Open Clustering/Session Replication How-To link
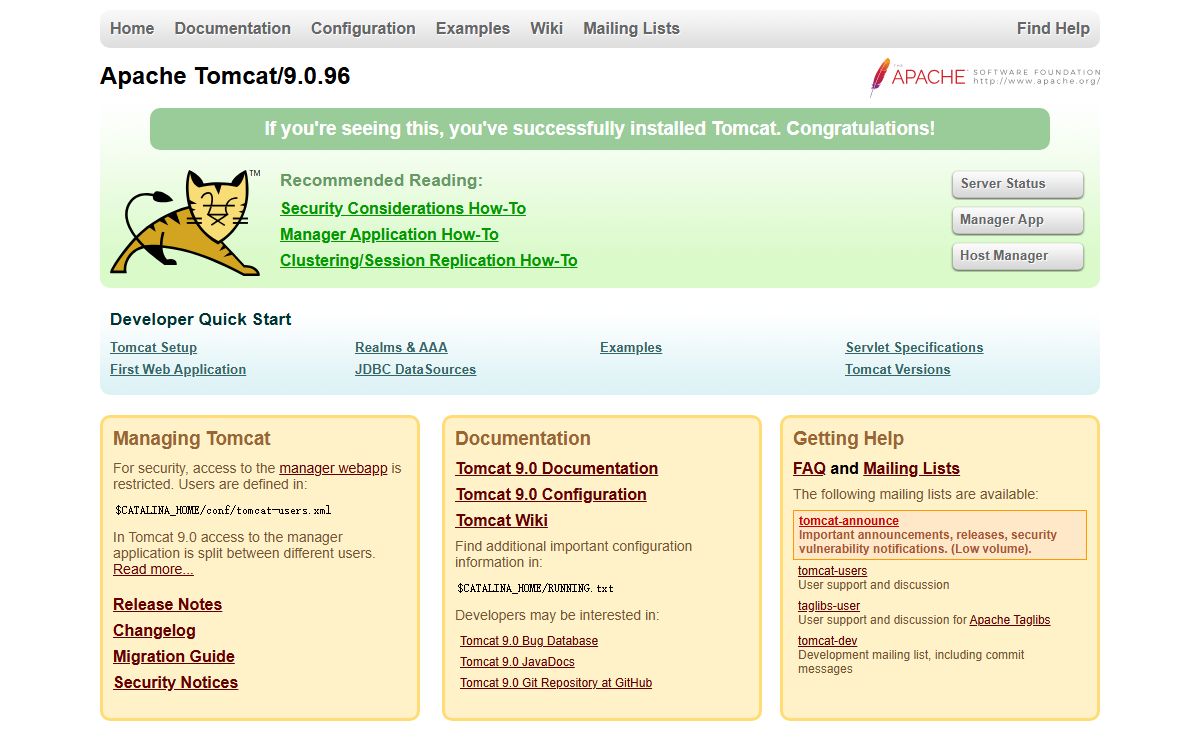 tap(429, 260)
